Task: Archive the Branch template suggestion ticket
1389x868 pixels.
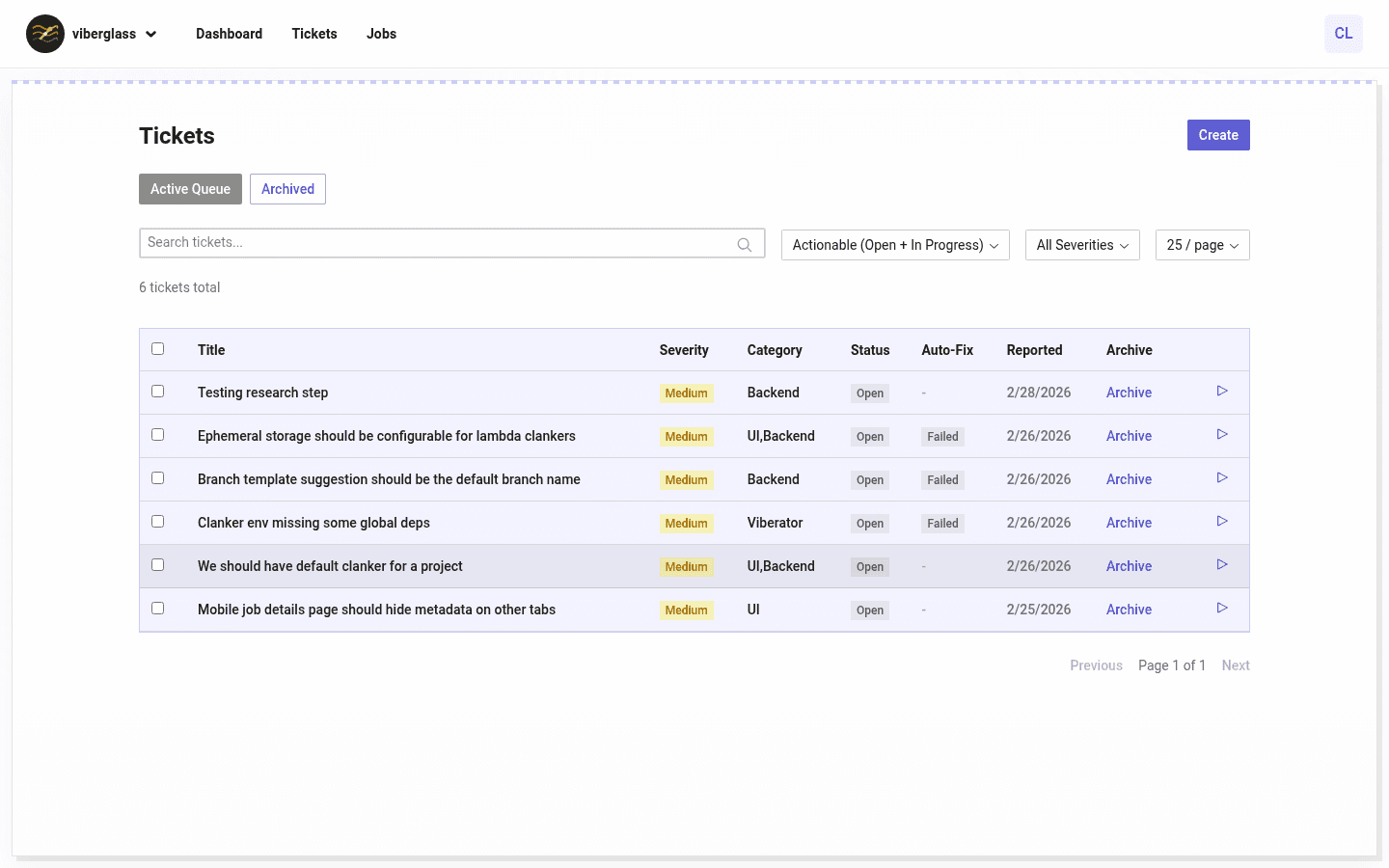Action: 1129,478
